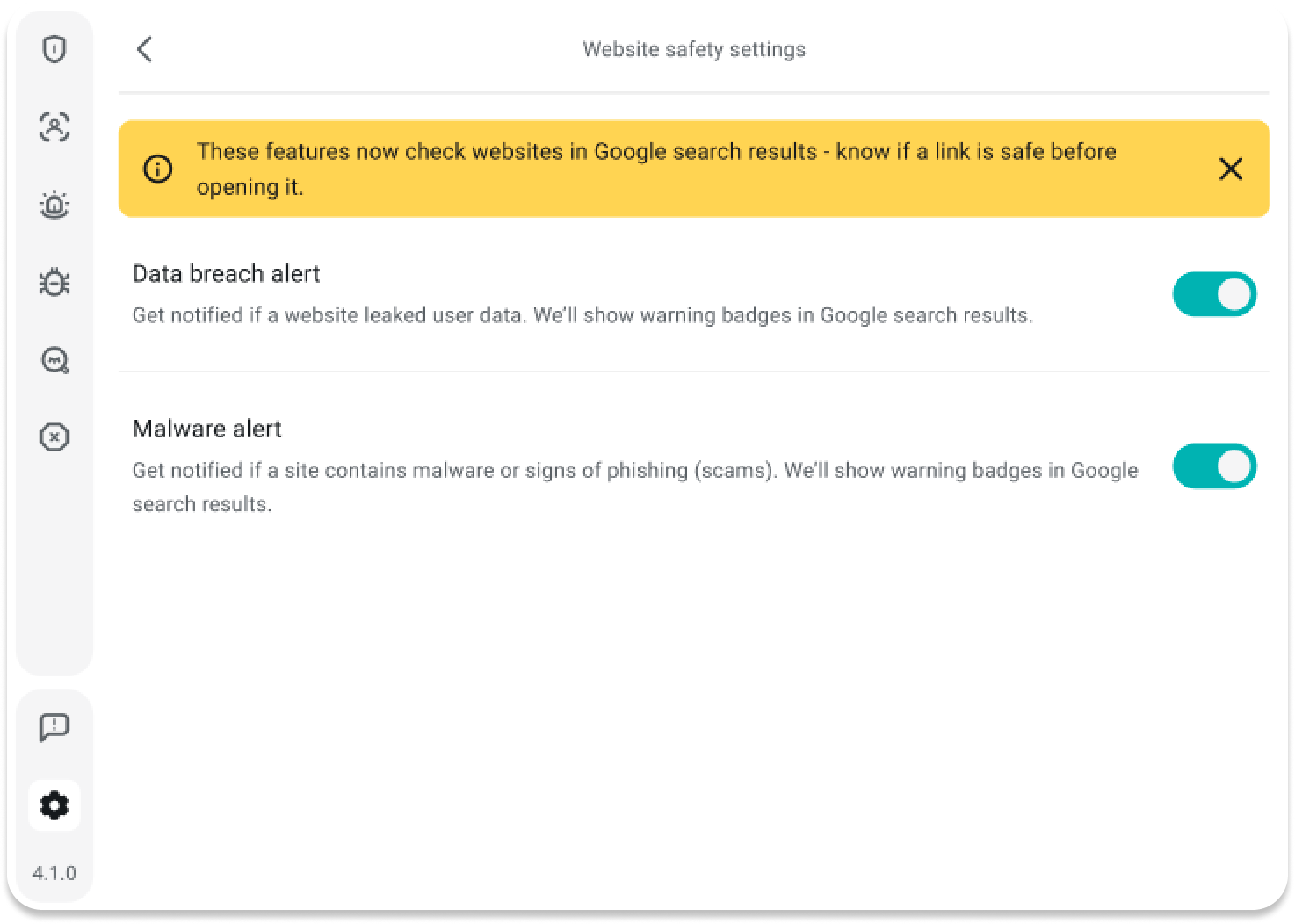The image size is (1295, 924).
Task: Click the info icon in yellow banner
Action: [158, 169]
